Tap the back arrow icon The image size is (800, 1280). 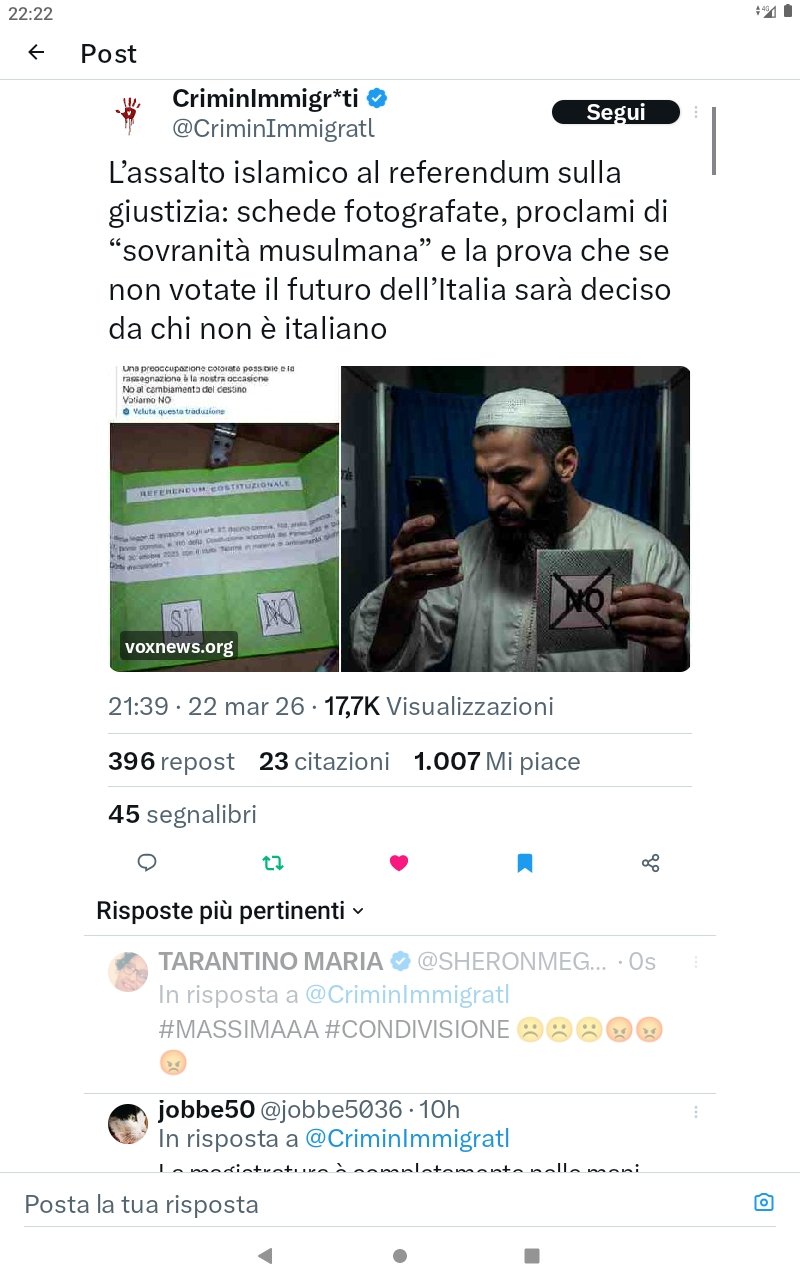(36, 53)
